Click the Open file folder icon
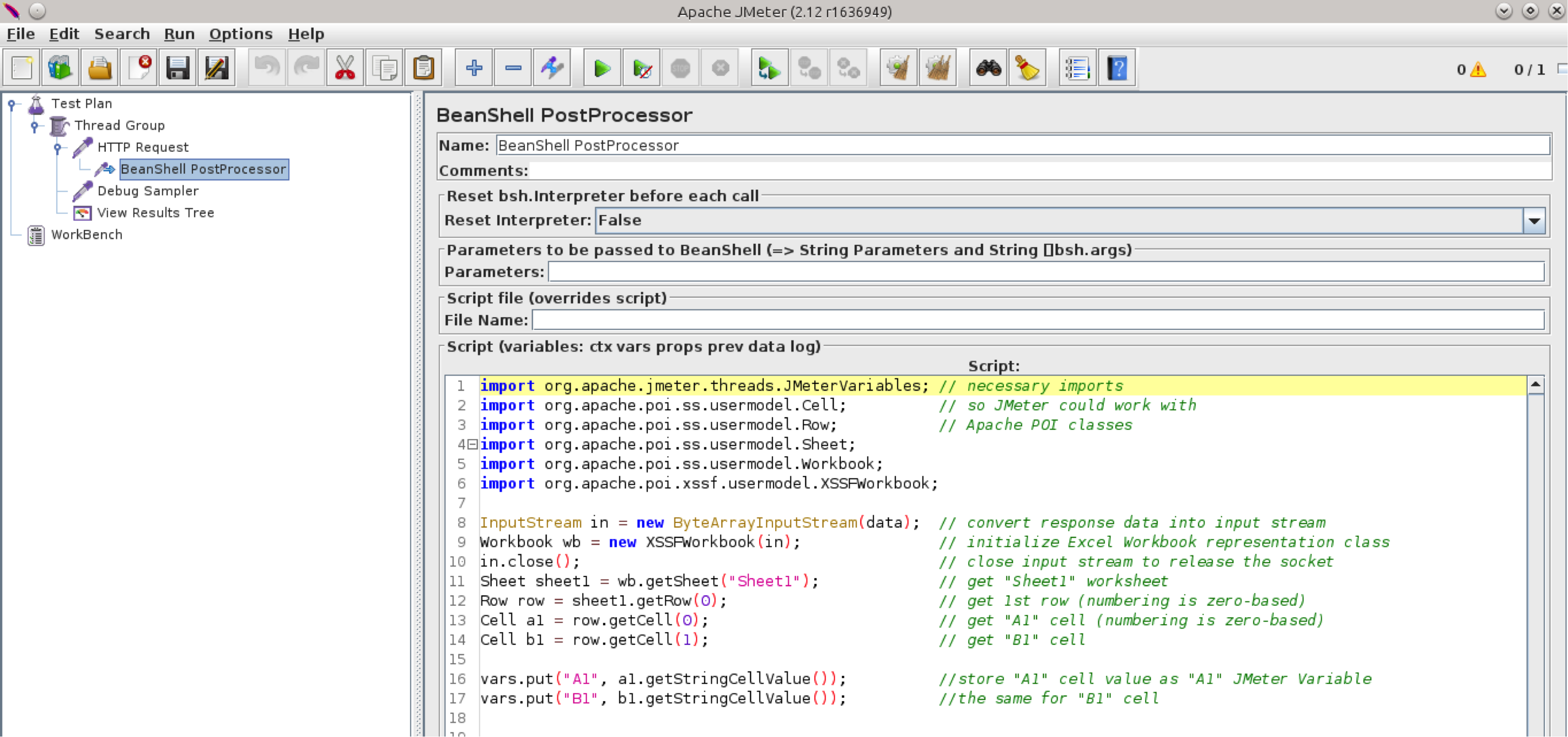Screen dimensions: 1568x737 click(x=100, y=68)
